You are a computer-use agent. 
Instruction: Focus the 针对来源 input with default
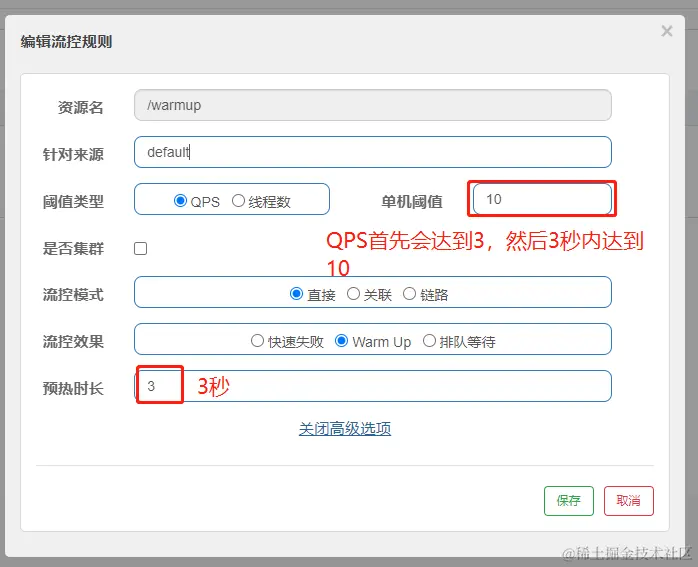[373, 152]
